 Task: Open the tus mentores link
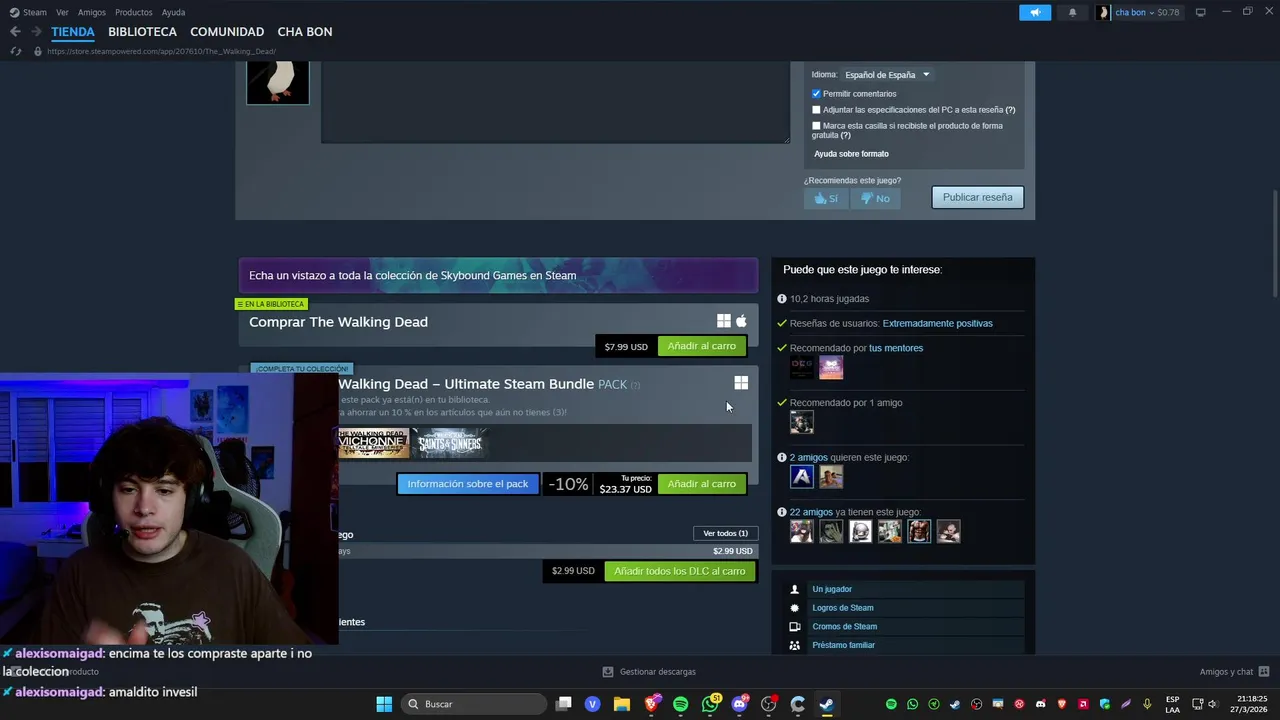pyautogui.click(x=896, y=348)
